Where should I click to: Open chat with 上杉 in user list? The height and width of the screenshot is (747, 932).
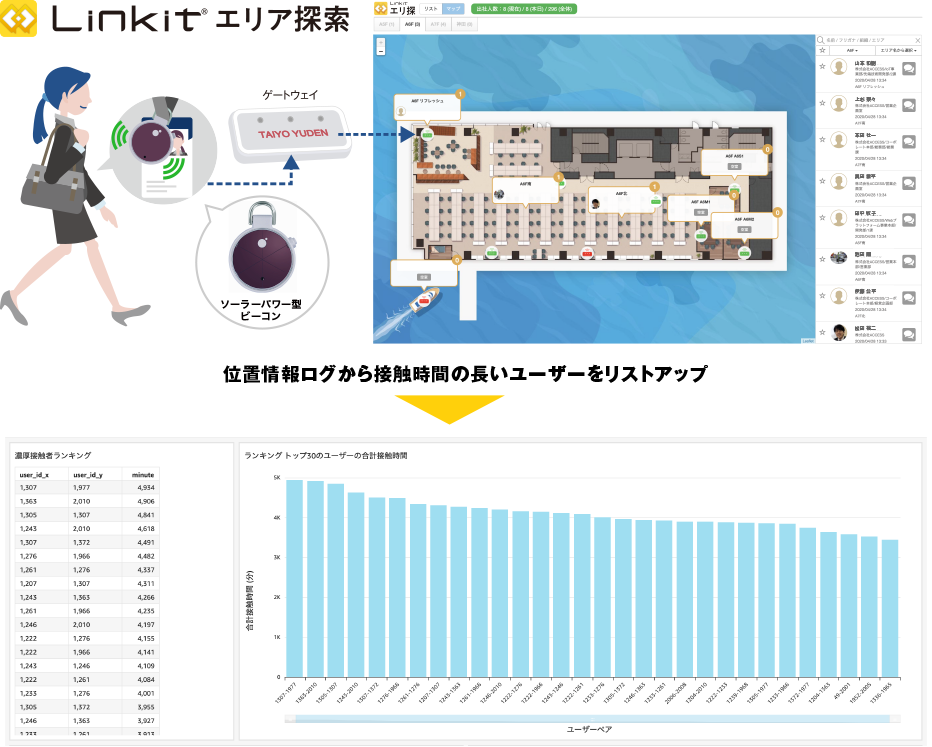(x=908, y=105)
